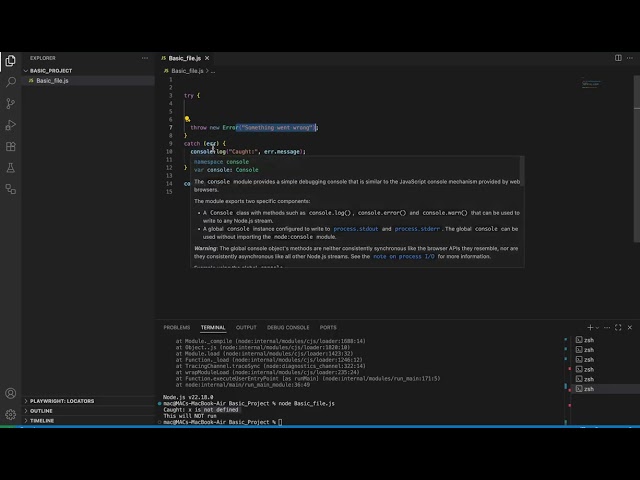Split the editor to the right
Image resolution: width=640 pixels, height=480 pixels.
coord(618,58)
